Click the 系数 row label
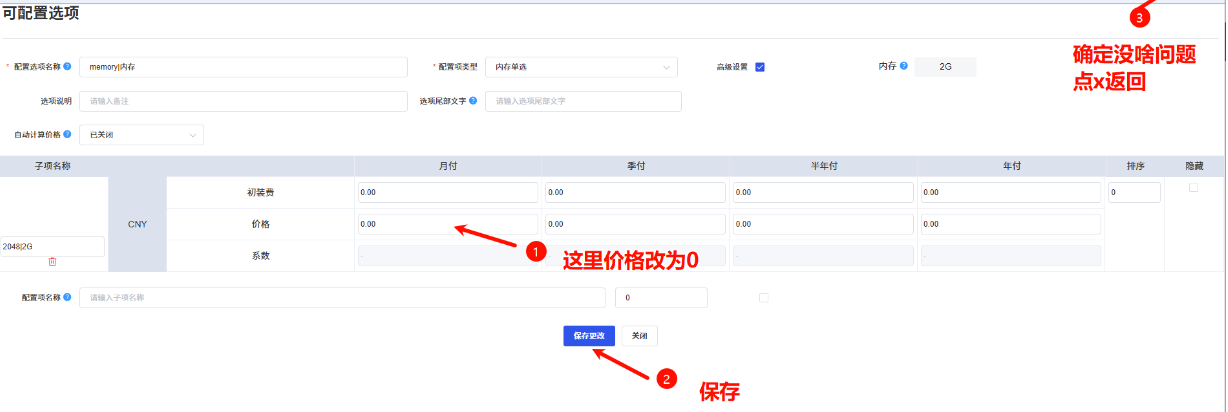The width and height of the screenshot is (1228, 412). 260,255
